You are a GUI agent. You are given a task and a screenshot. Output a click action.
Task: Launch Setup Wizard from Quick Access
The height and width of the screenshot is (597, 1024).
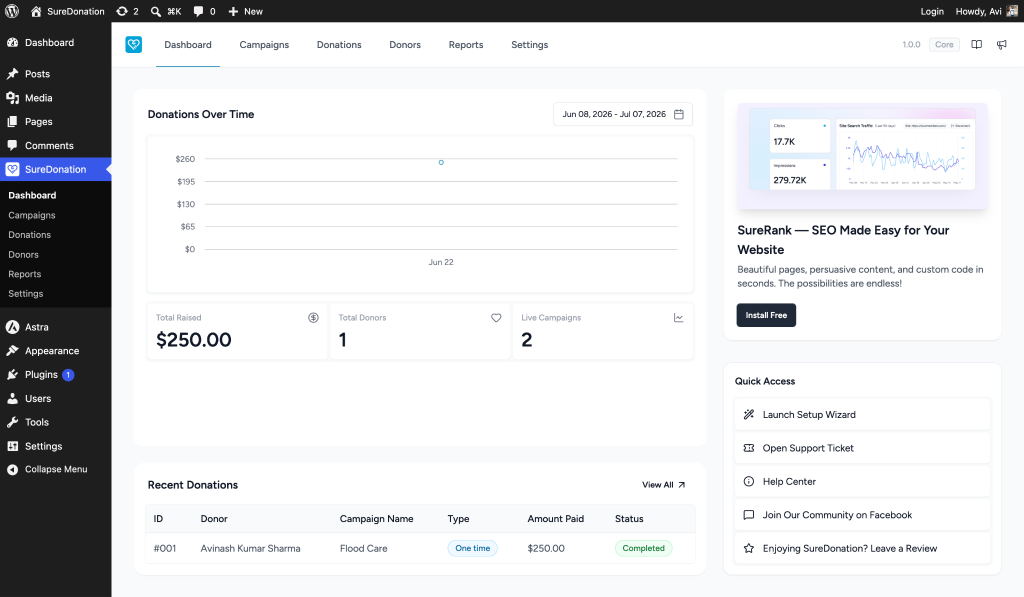pos(862,415)
